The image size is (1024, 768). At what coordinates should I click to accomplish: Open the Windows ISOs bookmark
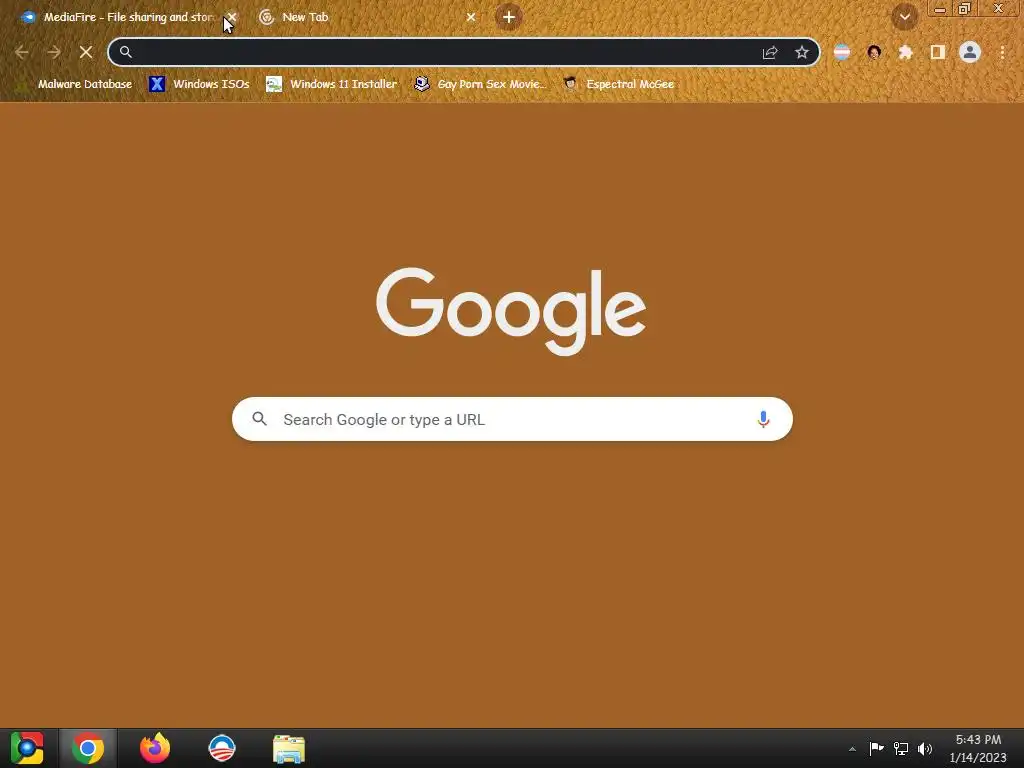pos(199,84)
